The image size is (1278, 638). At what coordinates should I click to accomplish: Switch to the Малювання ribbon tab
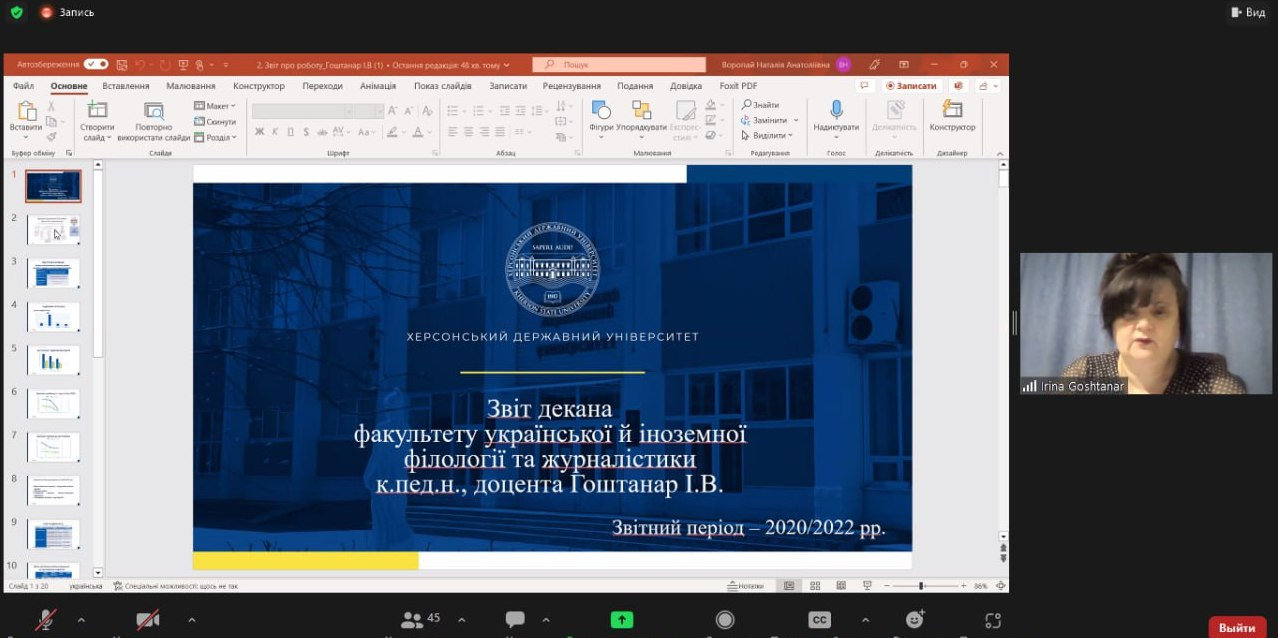tap(190, 86)
